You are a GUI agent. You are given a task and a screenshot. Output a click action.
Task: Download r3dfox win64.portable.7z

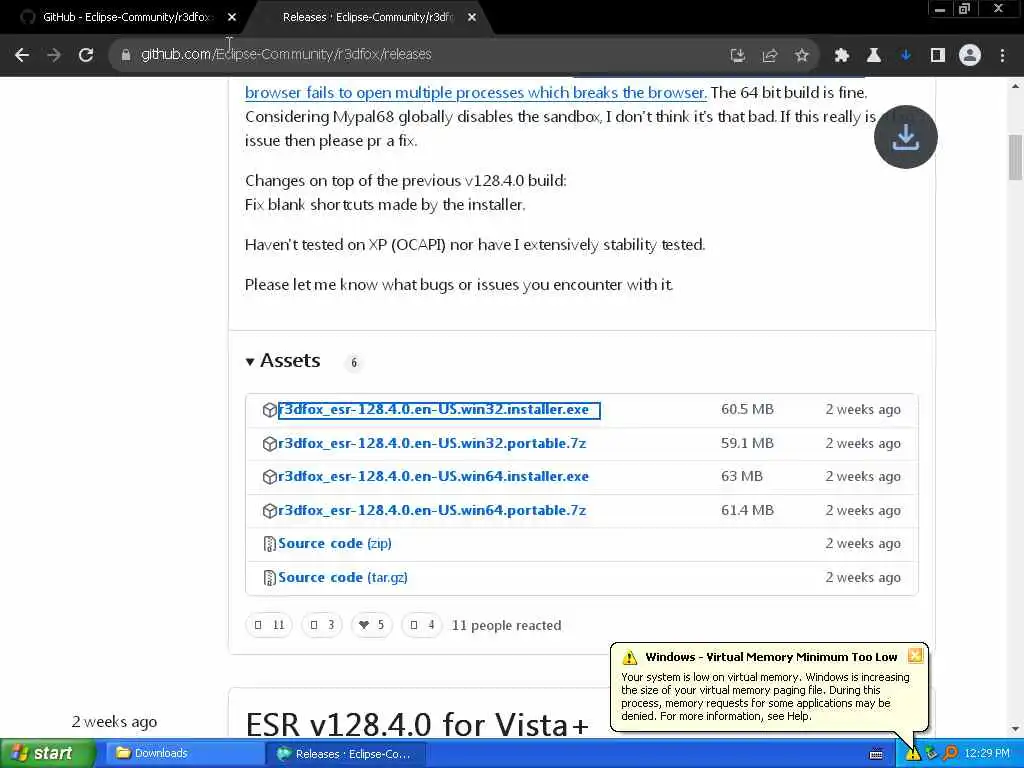click(x=432, y=511)
